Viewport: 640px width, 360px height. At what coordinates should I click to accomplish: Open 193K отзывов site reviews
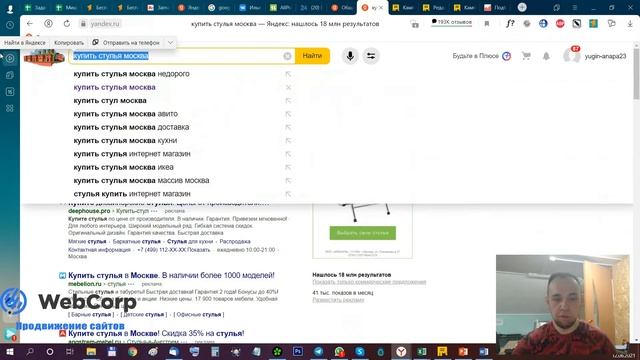451,22
